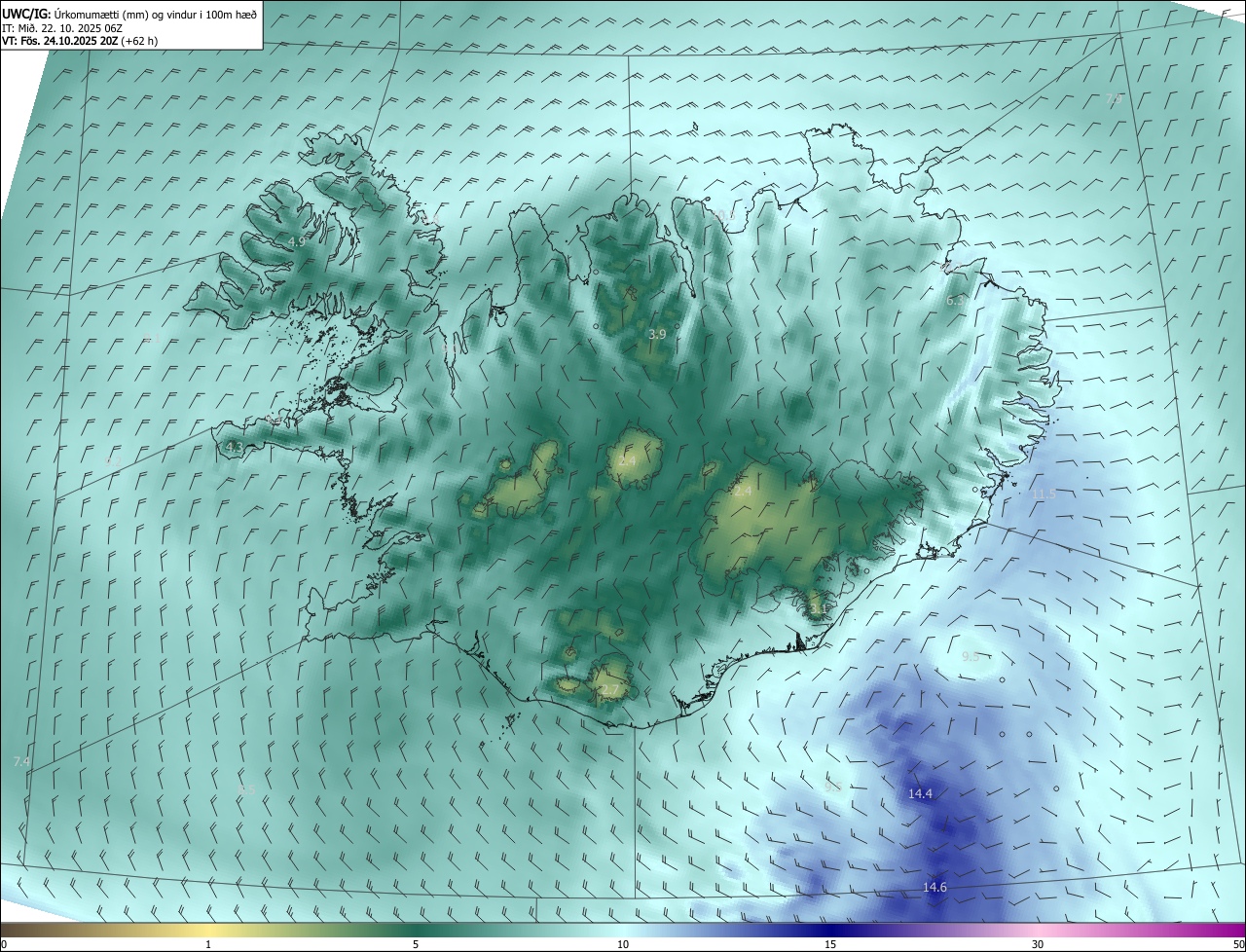Click the 2.7 value on the southern ice cap
1246x952 pixels.
609,690
